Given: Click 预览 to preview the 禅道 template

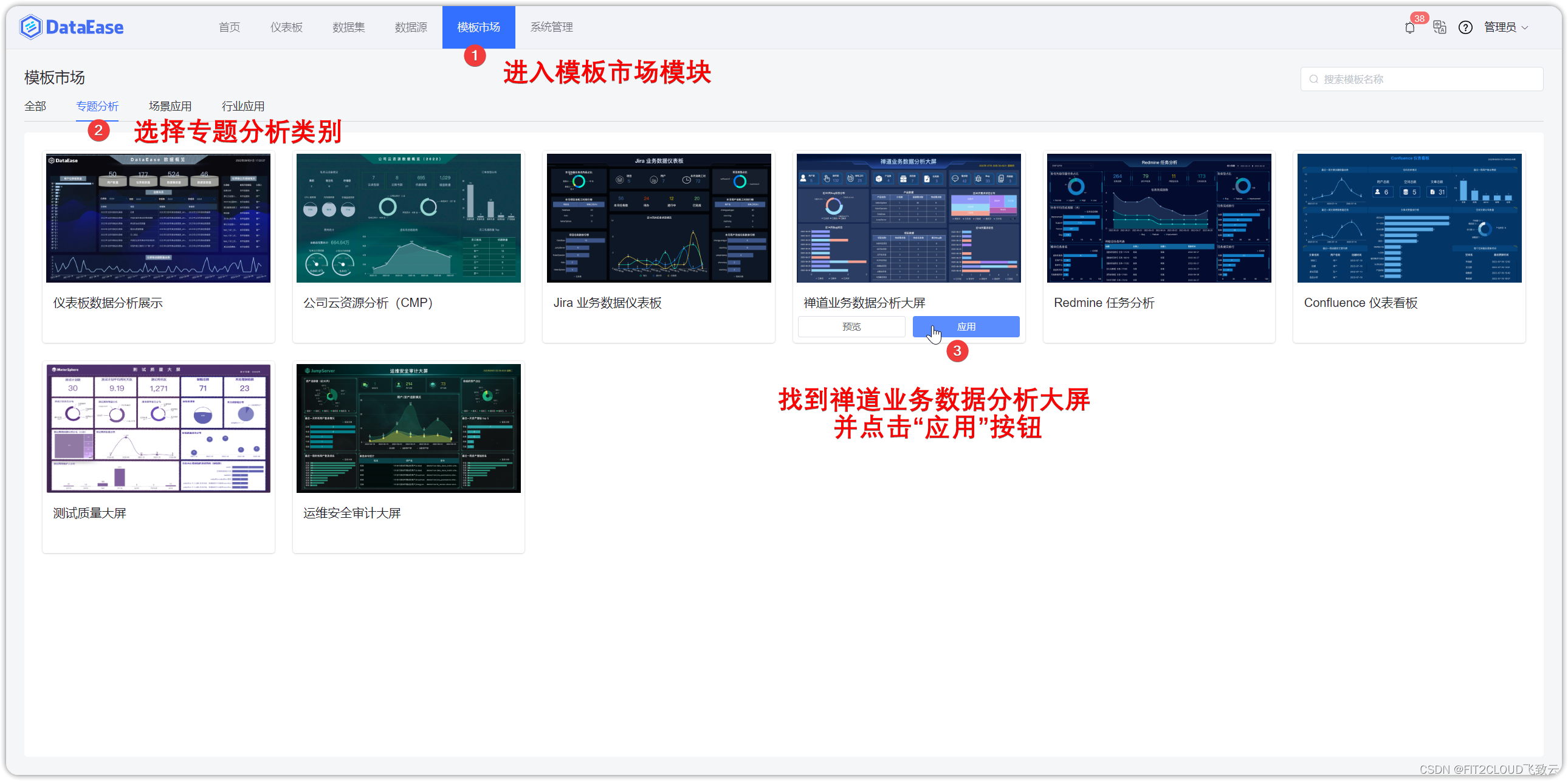Looking at the screenshot, I should pos(851,326).
